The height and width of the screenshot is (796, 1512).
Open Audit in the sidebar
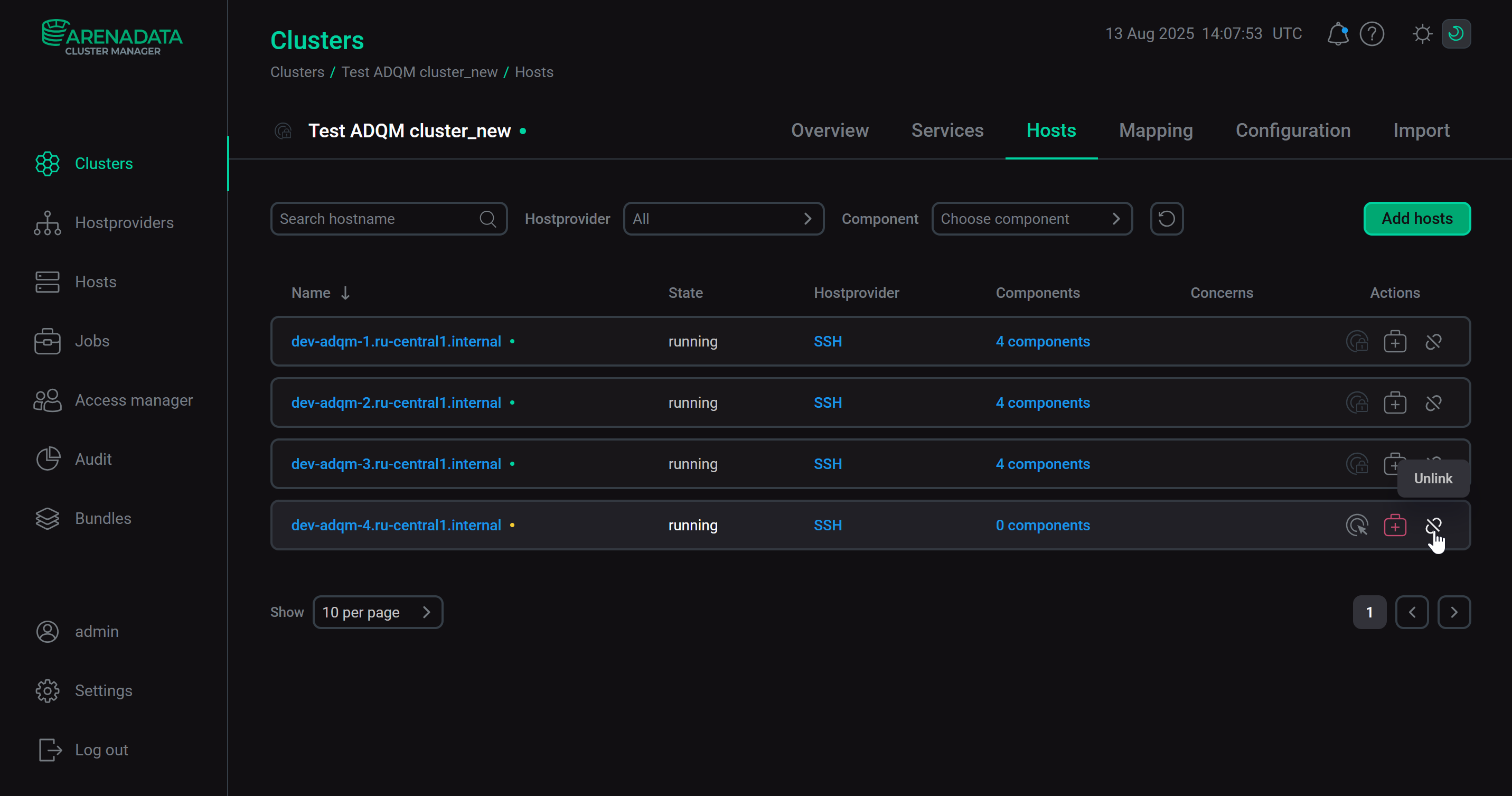click(x=73, y=459)
